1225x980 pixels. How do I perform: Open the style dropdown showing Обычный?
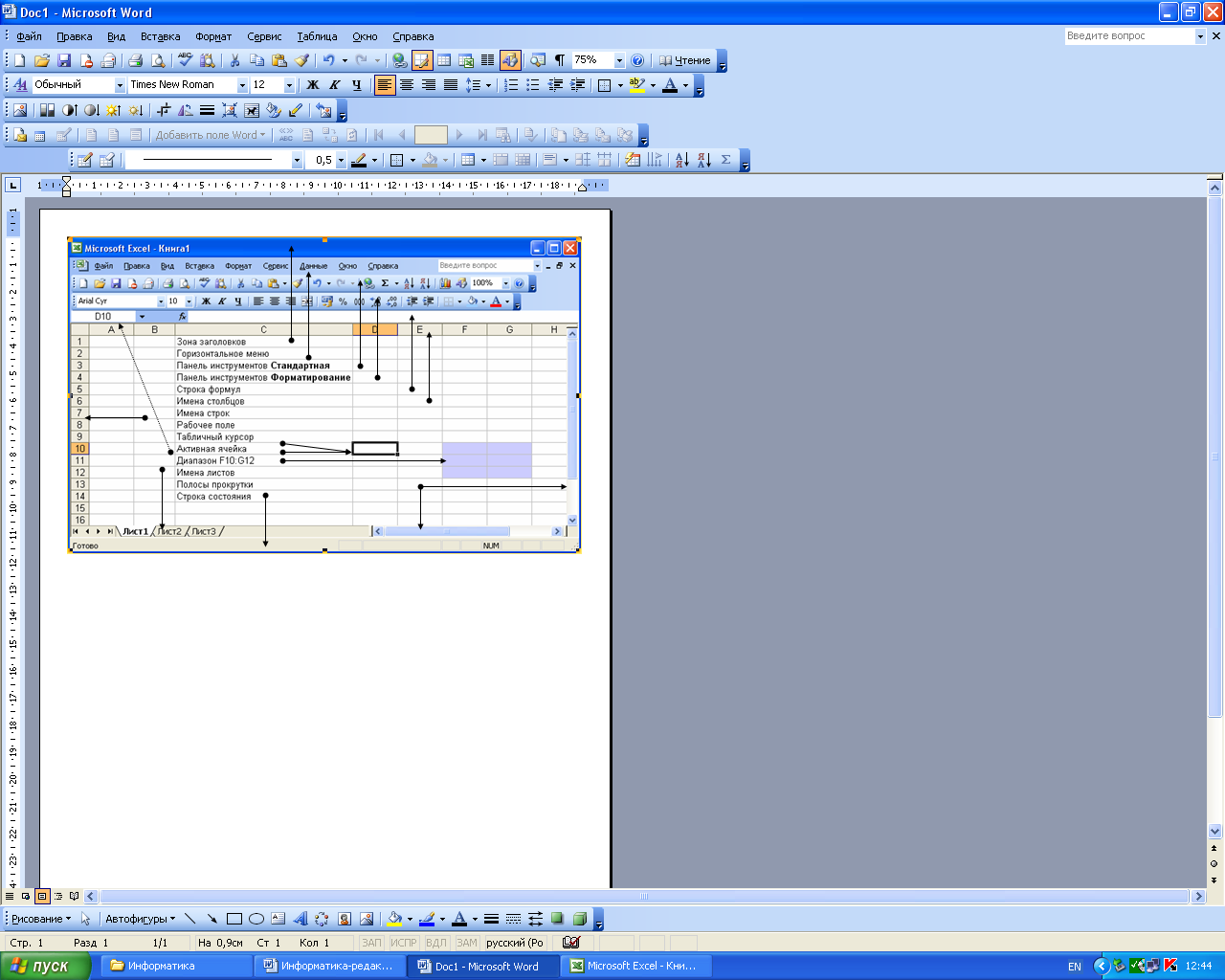tap(121, 85)
